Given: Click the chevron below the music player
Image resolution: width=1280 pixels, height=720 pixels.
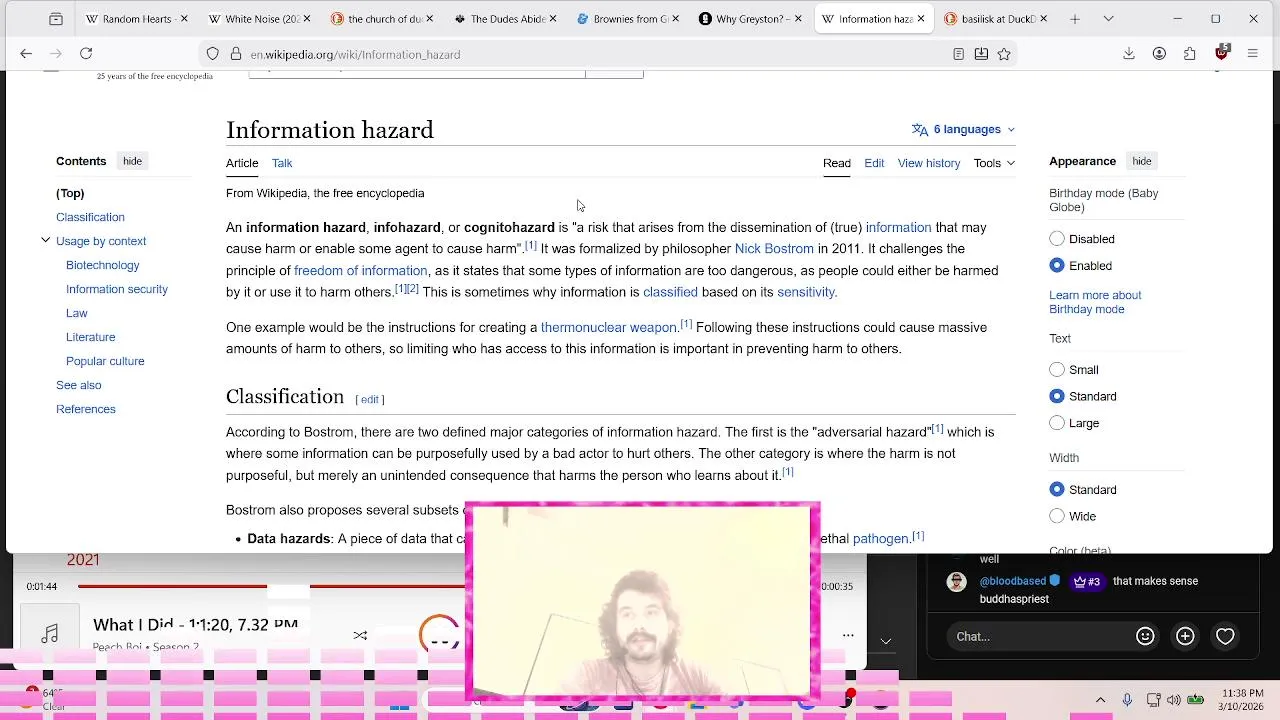Looking at the screenshot, I should (886, 640).
